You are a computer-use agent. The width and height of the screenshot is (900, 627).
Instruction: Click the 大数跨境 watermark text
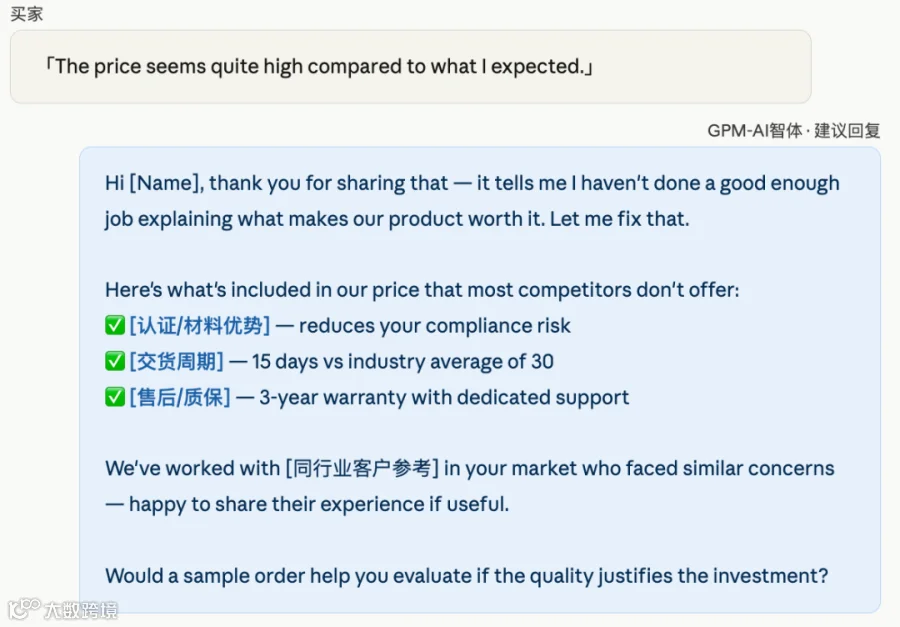[x=81, y=610]
